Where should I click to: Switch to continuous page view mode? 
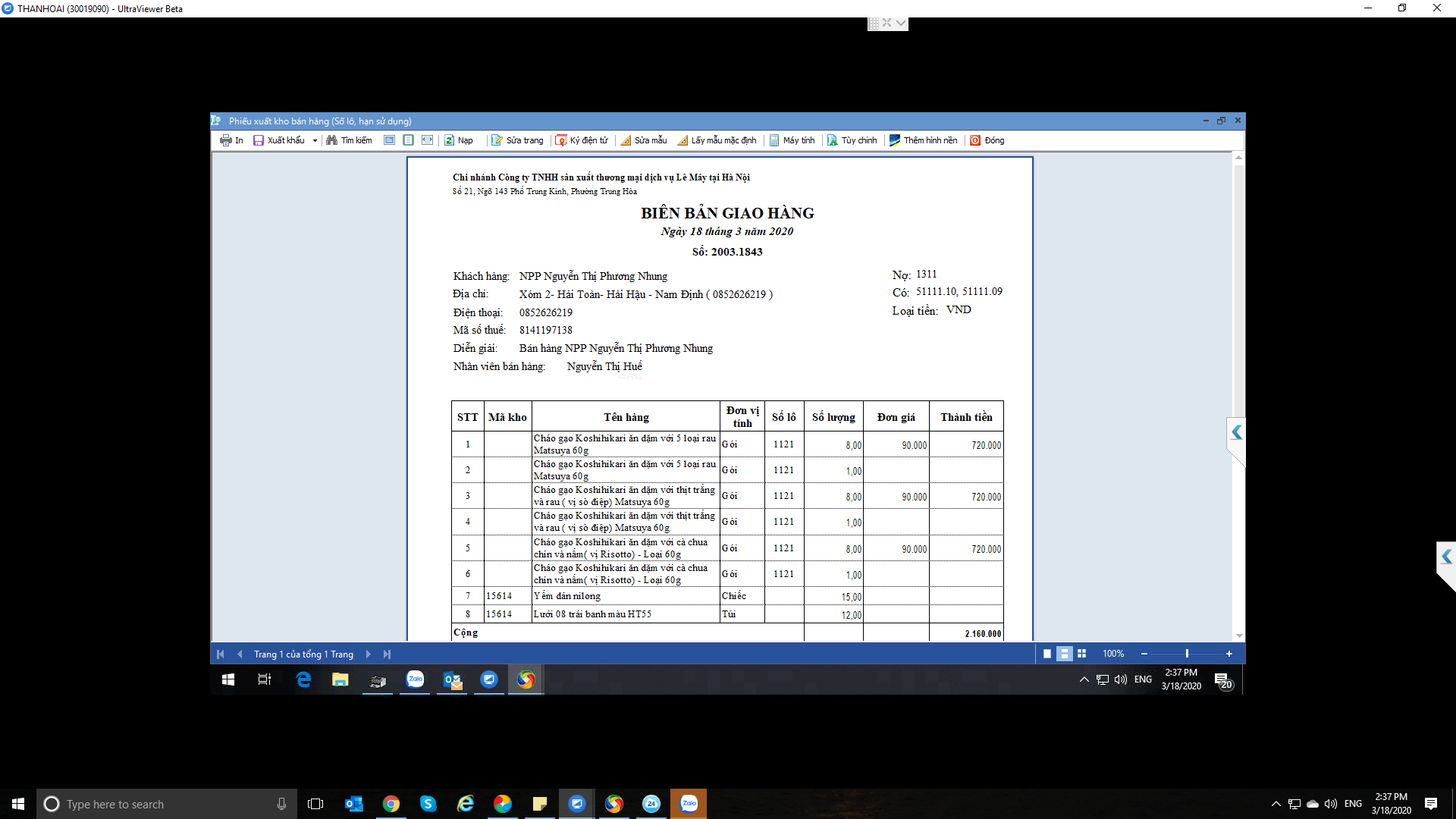1065,654
